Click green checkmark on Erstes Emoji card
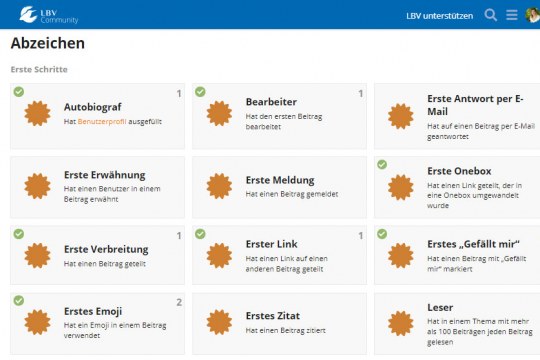 [x=19, y=300]
